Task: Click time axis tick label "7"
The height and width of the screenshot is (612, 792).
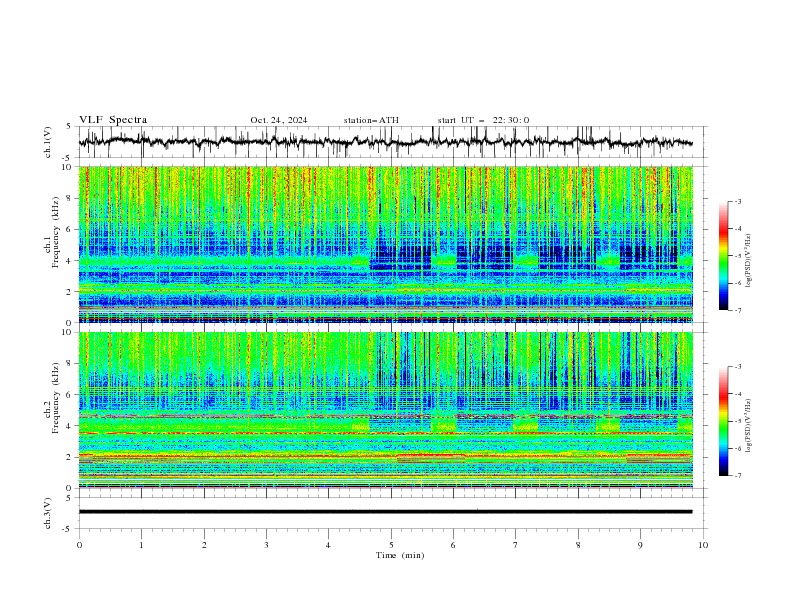Action: [516, 545]
